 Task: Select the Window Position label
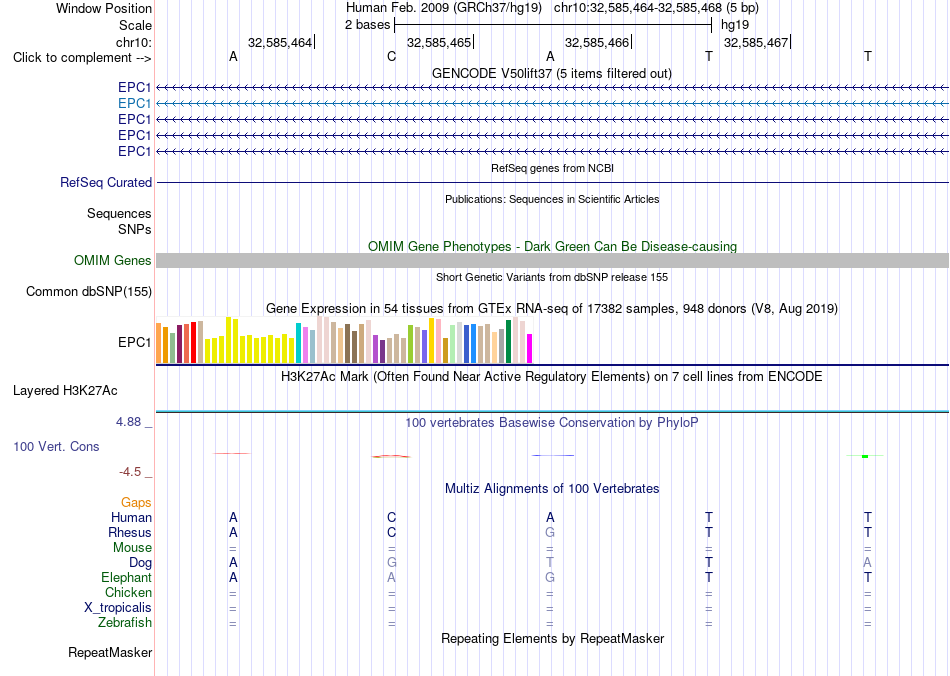pyautogui.click(x=104, y=8)
